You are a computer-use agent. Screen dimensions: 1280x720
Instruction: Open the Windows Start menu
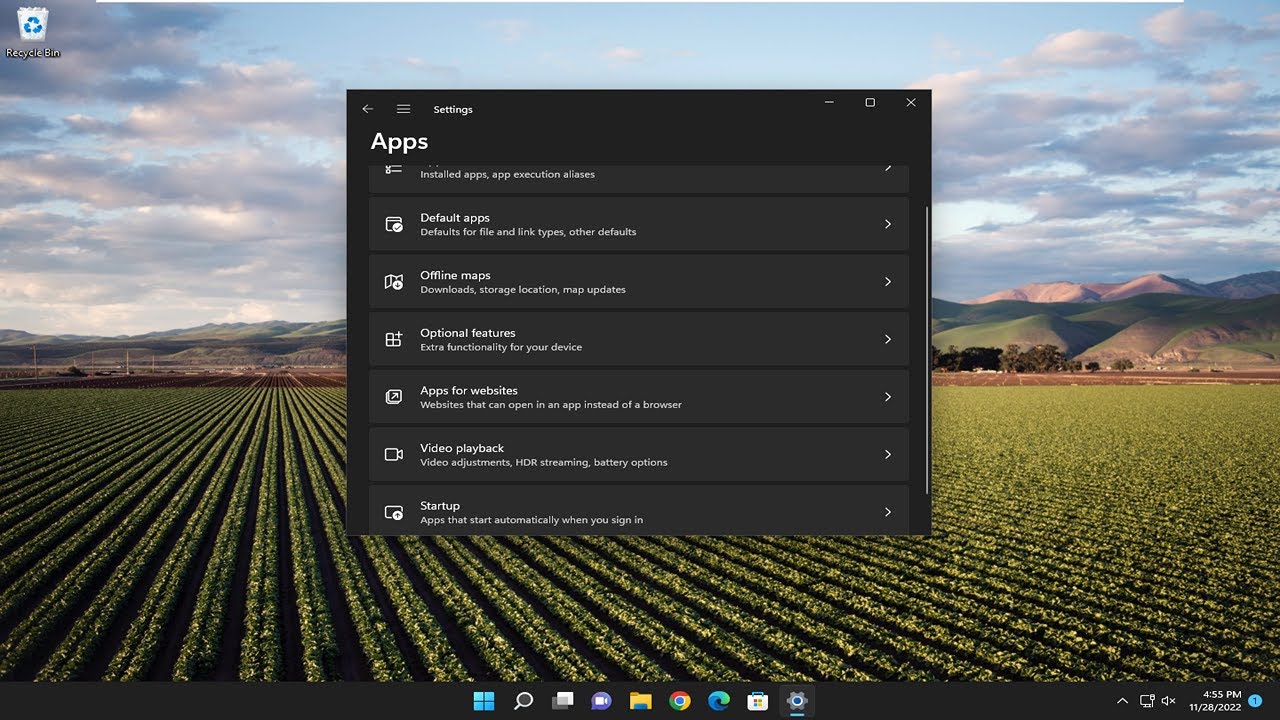484,701
